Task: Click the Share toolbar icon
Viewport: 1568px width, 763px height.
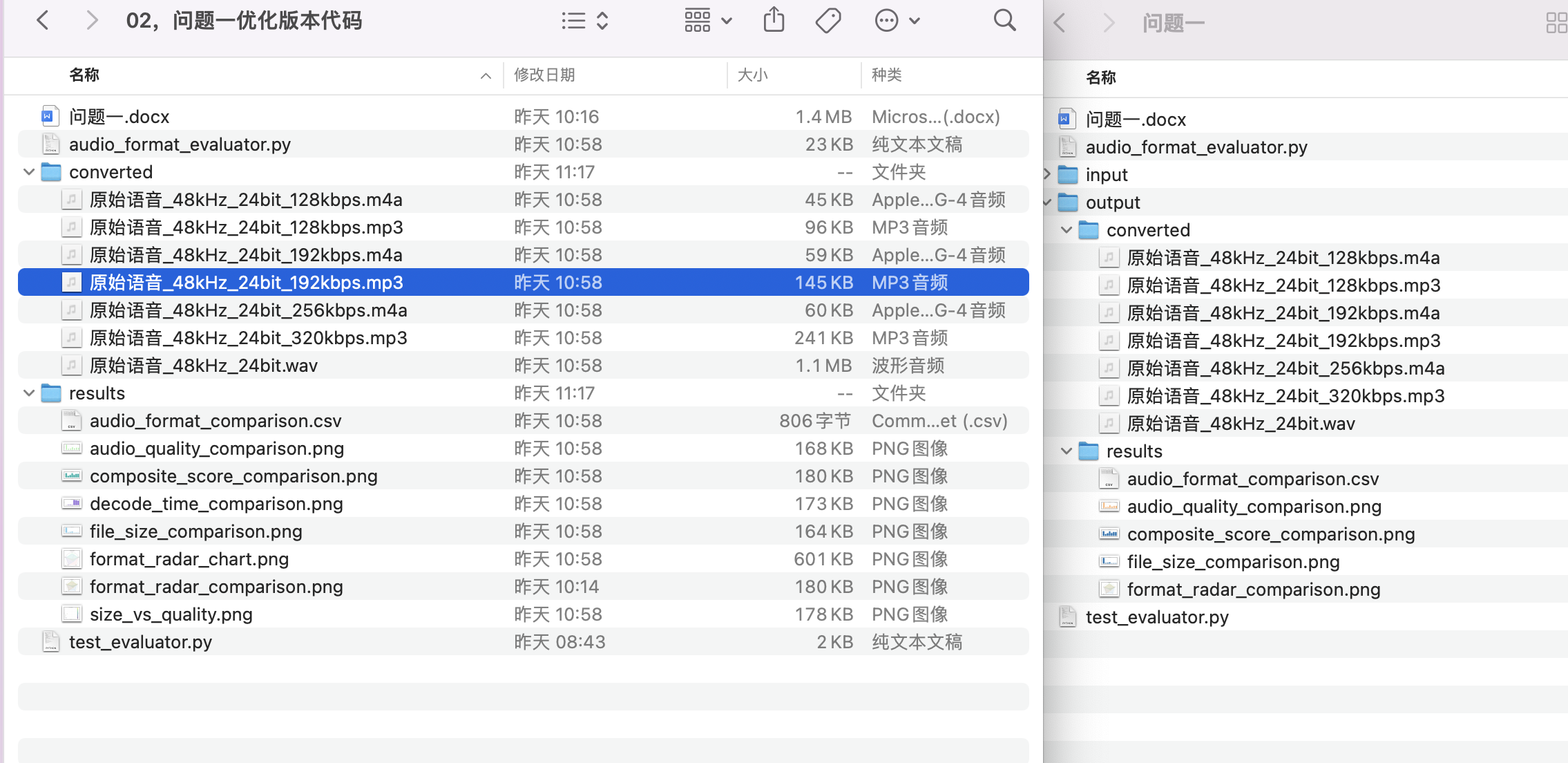Action: tap(774, 21)
